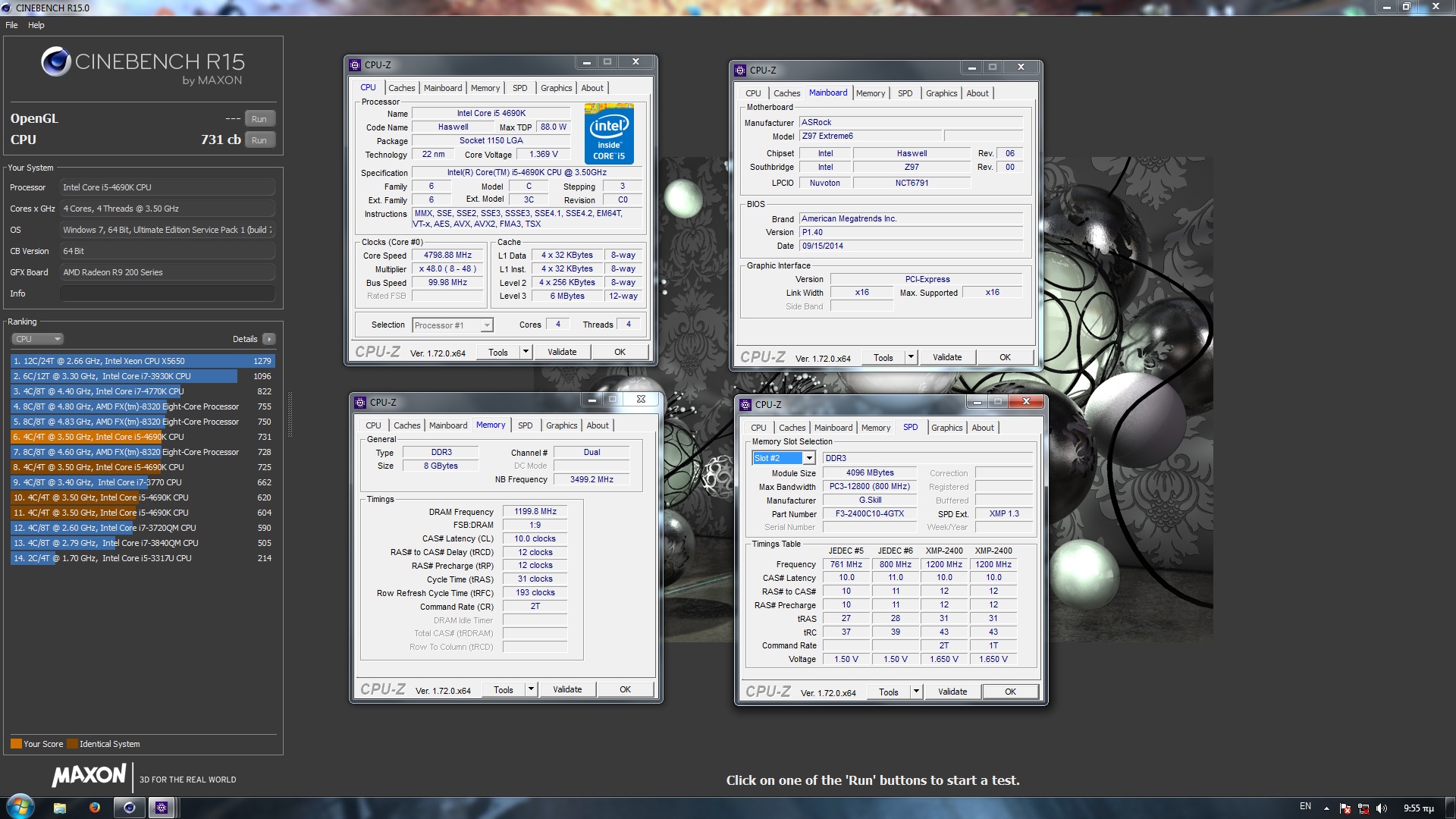Open the Processor #1 selection dropdown

point(453,325)
